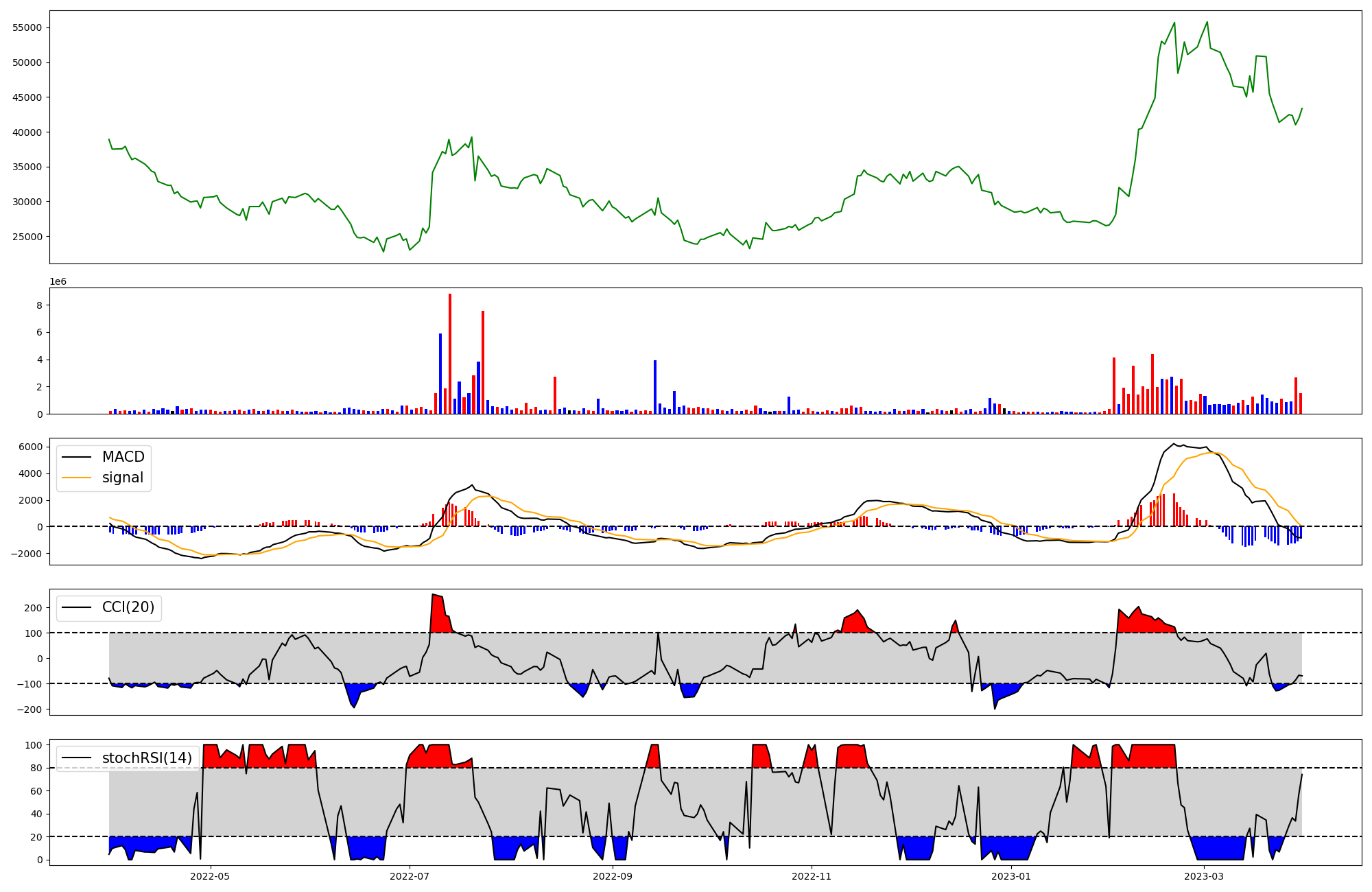
Task: Click the orange signal legend line
Action: [76, 478]
